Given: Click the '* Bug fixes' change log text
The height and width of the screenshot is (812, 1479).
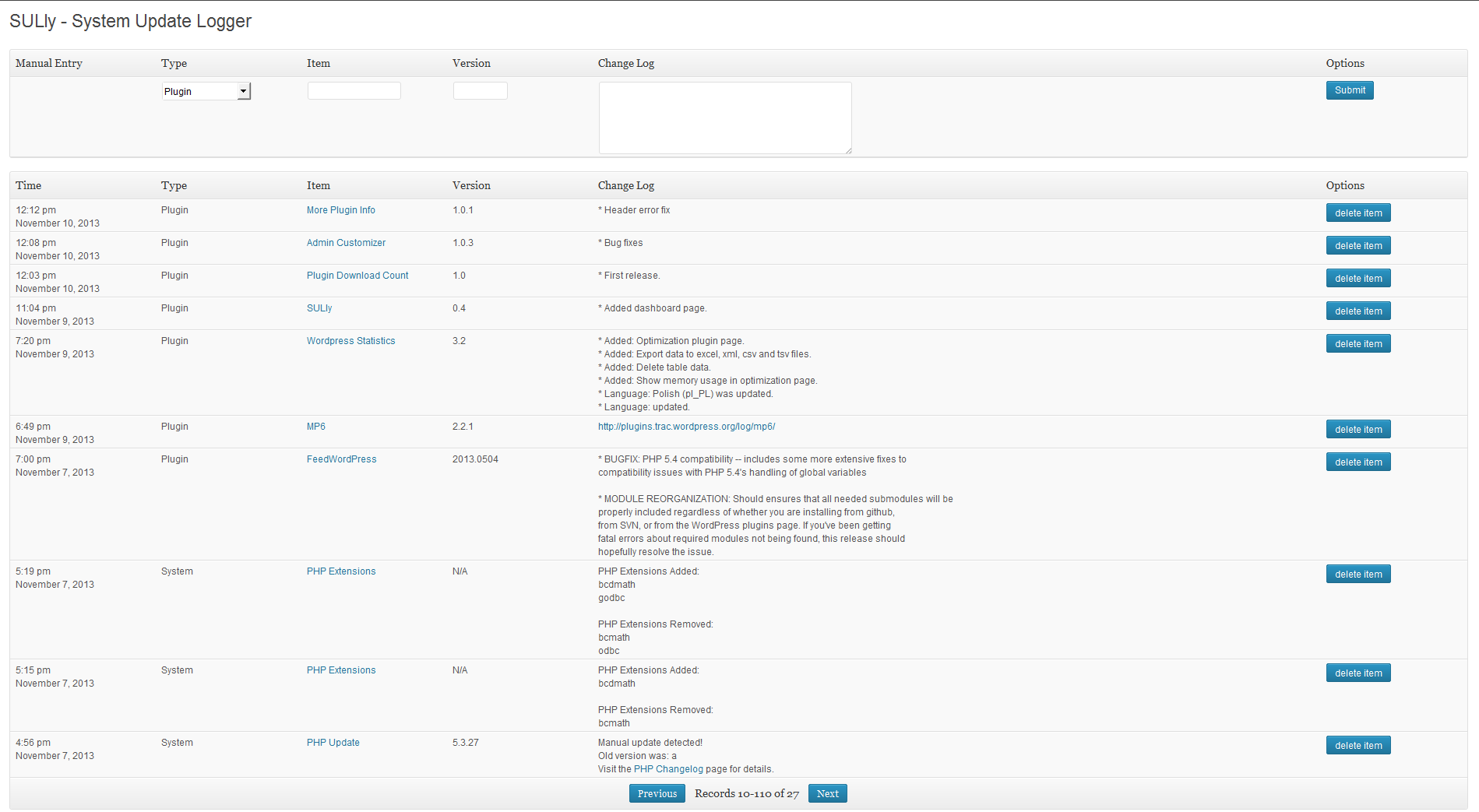Looking at the screenshot, I should tap(621, 243).
